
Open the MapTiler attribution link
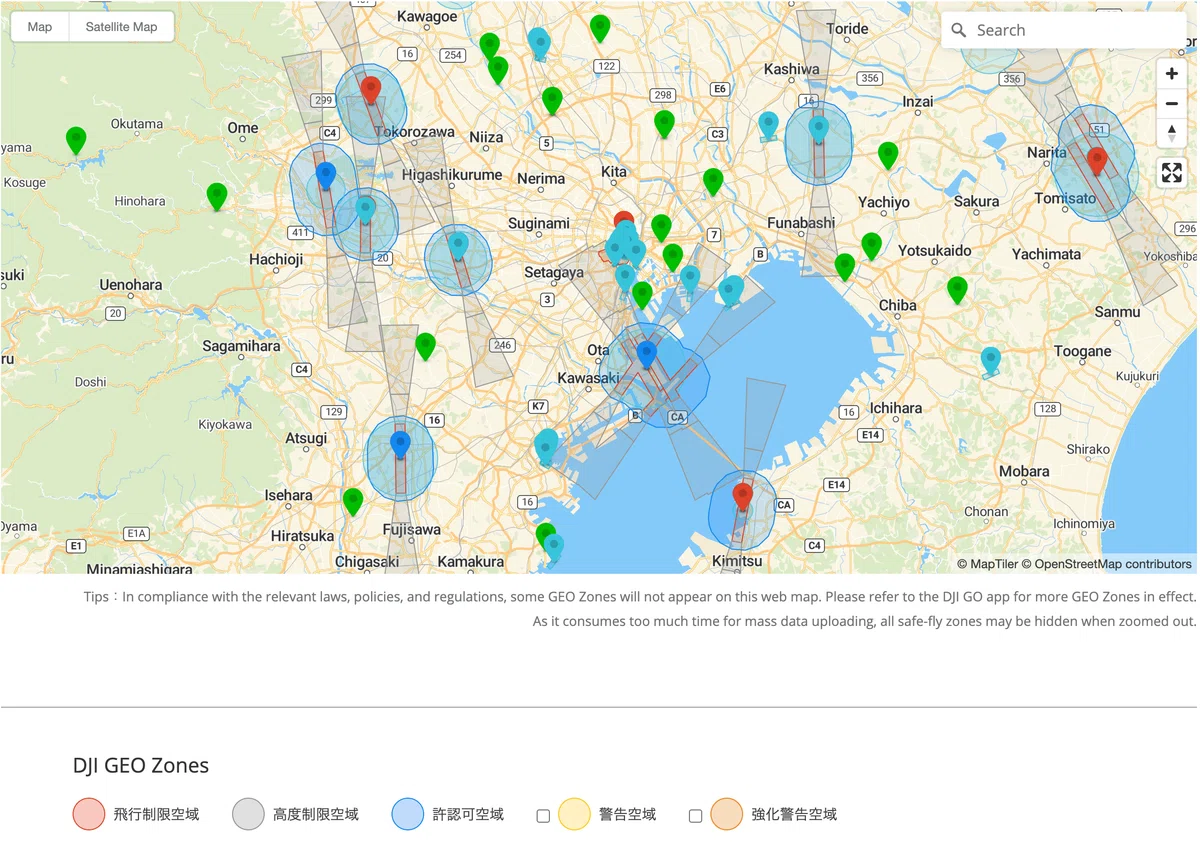coord(987,564)
